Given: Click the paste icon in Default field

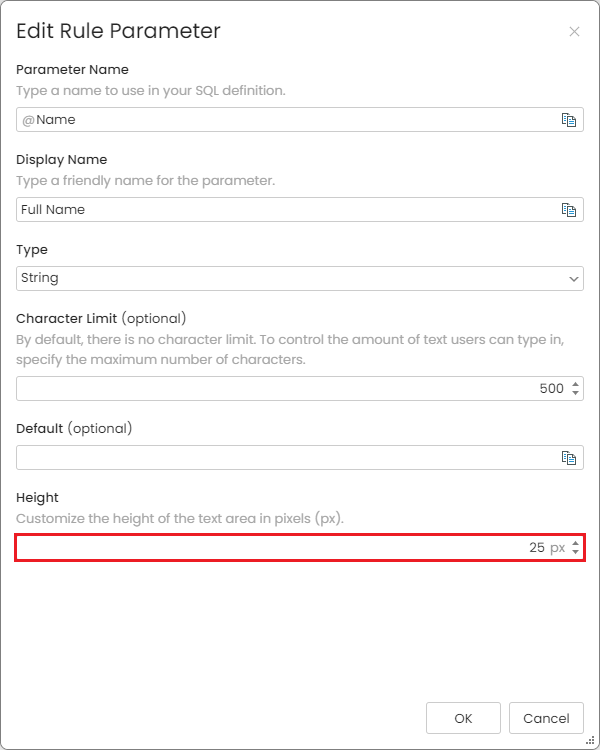Looking at the screenshot, I should point(568,458).
